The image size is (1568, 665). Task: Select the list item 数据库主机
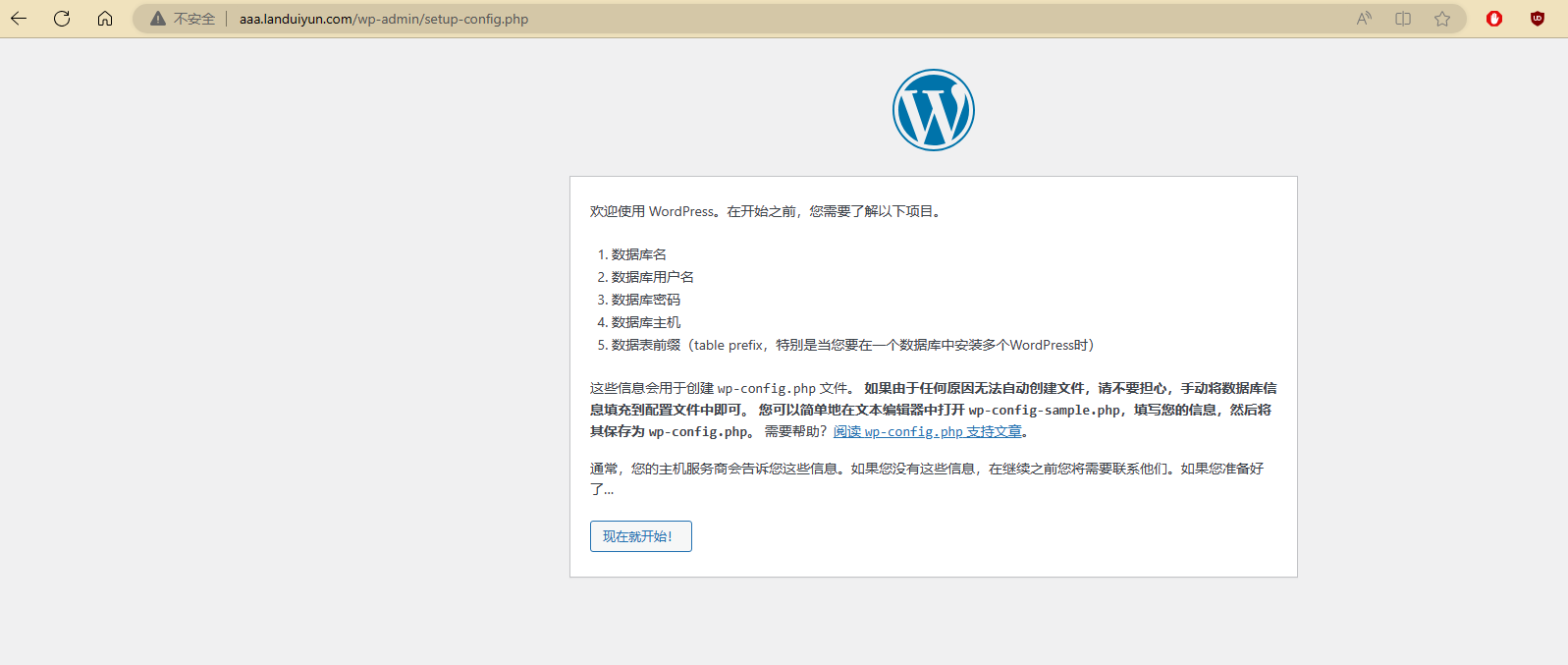pos(645,322)
